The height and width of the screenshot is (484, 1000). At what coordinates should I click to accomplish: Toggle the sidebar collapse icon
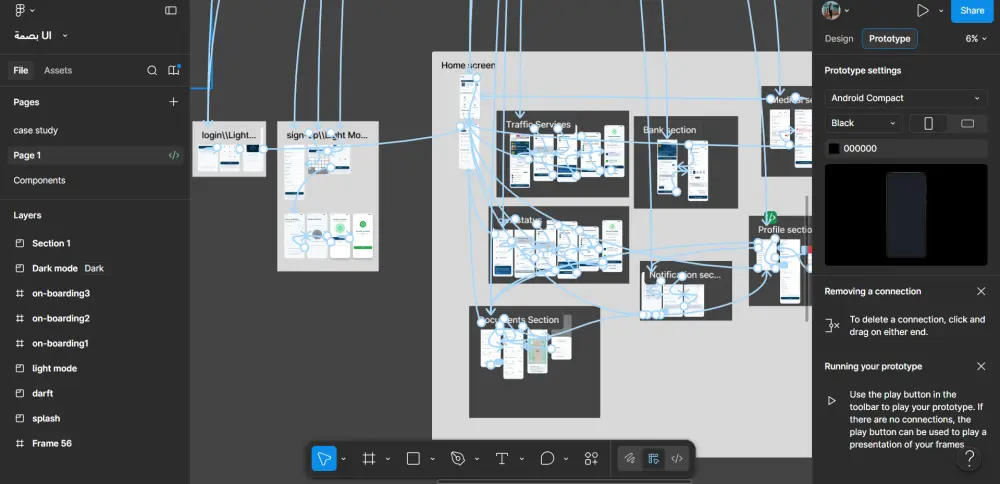[x=170, y=10]
